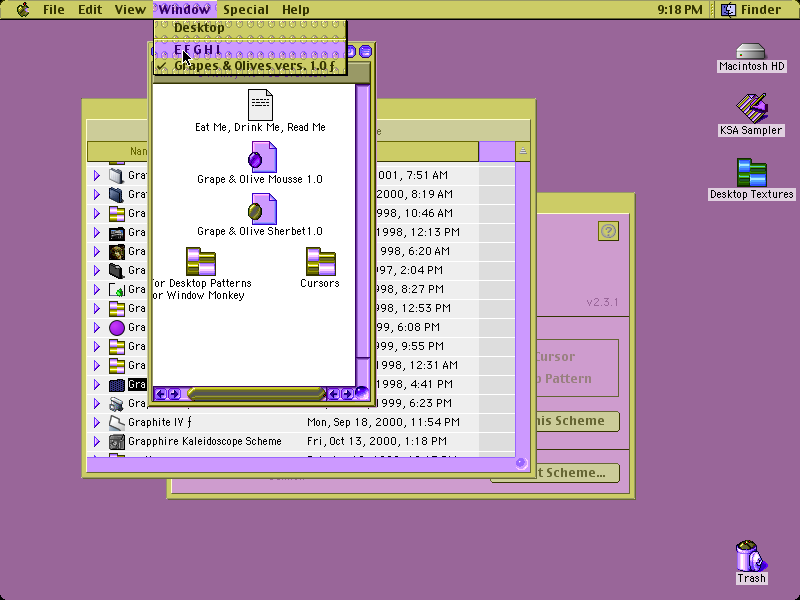
Task: Click the date 'Fri, Oct 13, 2000, 1:18 PM'
Action: [x=377, y=441]
